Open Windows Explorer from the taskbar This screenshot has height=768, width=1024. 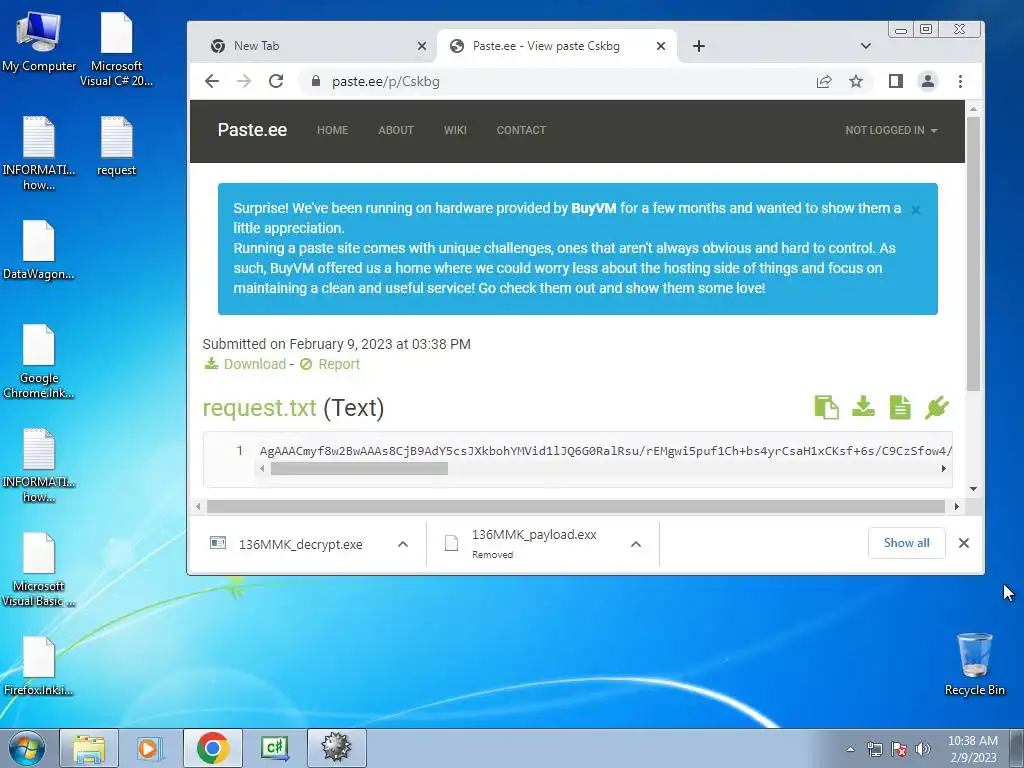coord(89,748)
